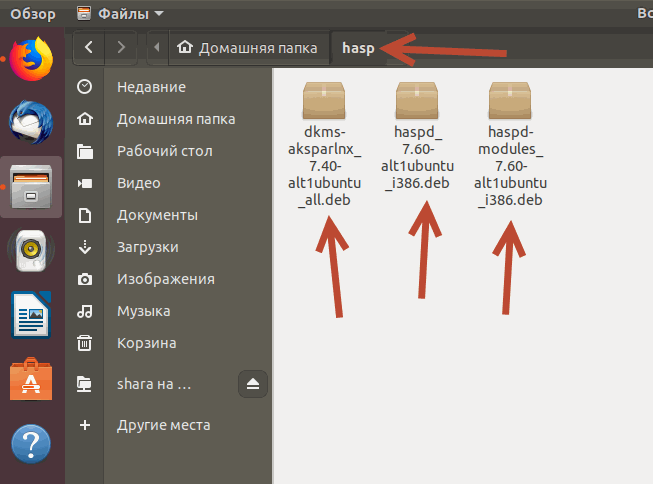Expand the path bar left arrow
Image resolution: width=653 pixels, height=484 pixels.
click(156, 47)
